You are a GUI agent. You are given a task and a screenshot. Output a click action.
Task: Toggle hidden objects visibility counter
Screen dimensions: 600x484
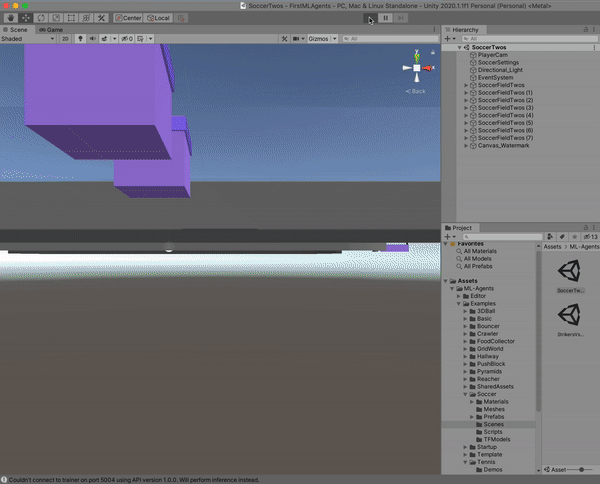tap(127, 39)
